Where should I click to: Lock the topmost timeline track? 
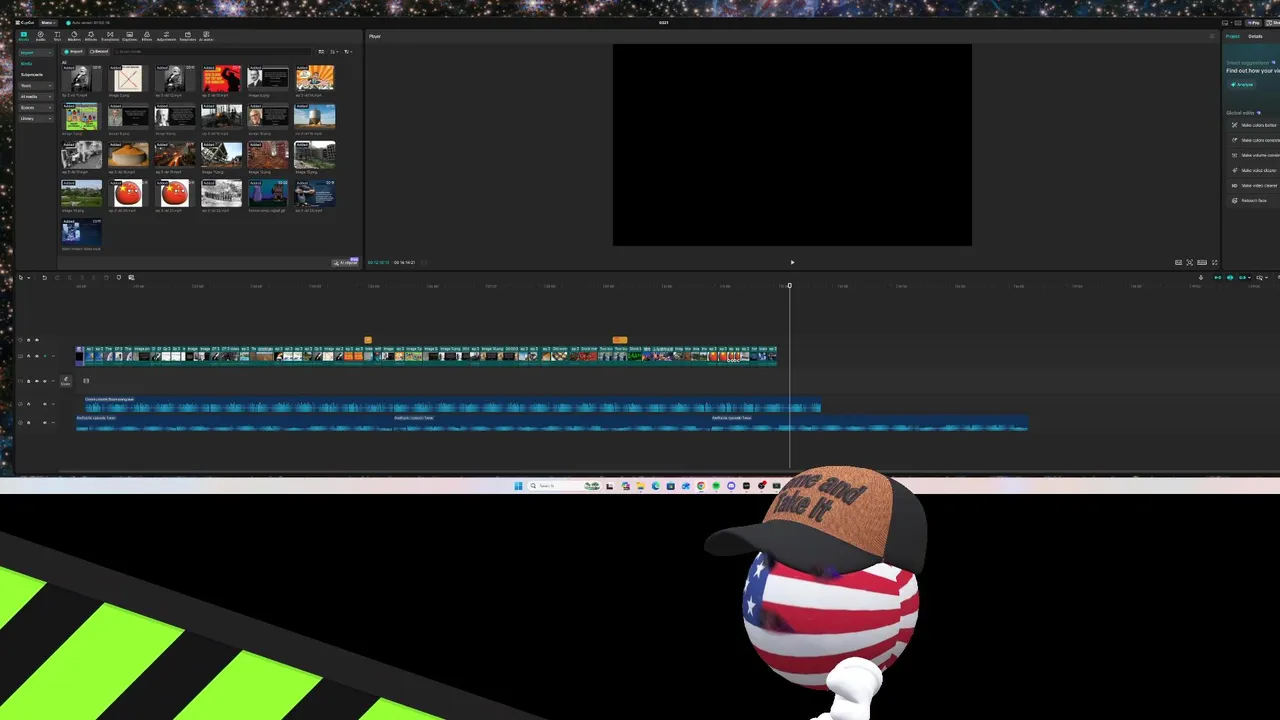28,340
